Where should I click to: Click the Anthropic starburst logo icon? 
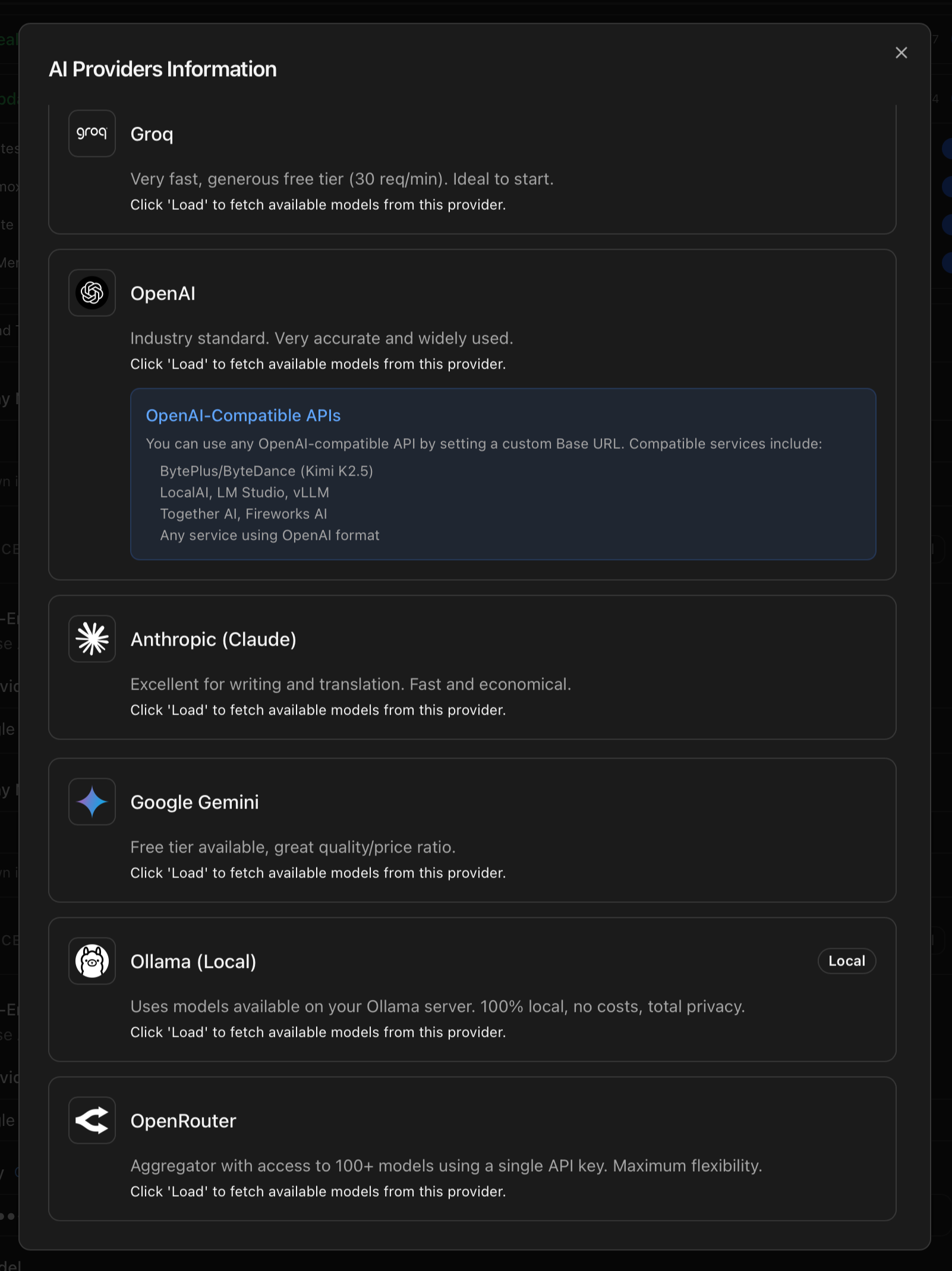92,638
